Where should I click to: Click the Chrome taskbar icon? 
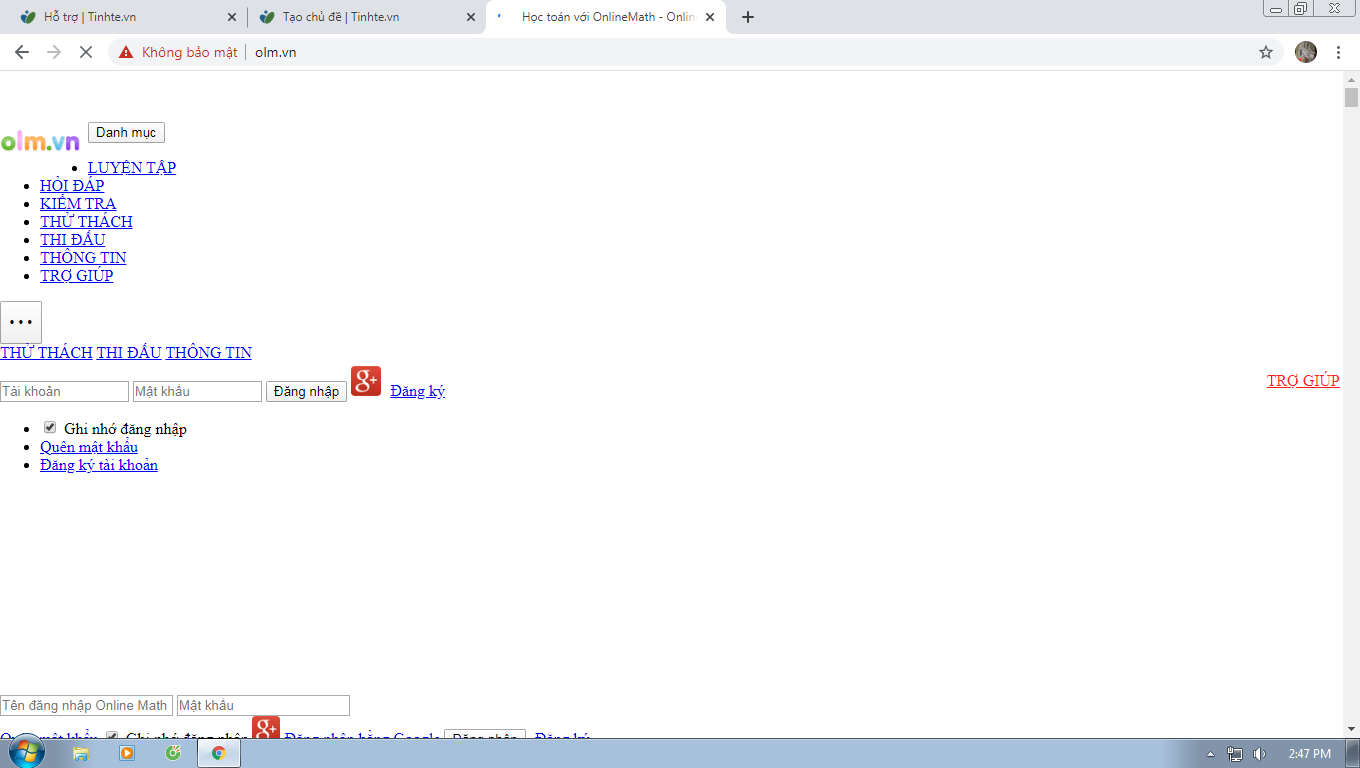coord(219,753)
